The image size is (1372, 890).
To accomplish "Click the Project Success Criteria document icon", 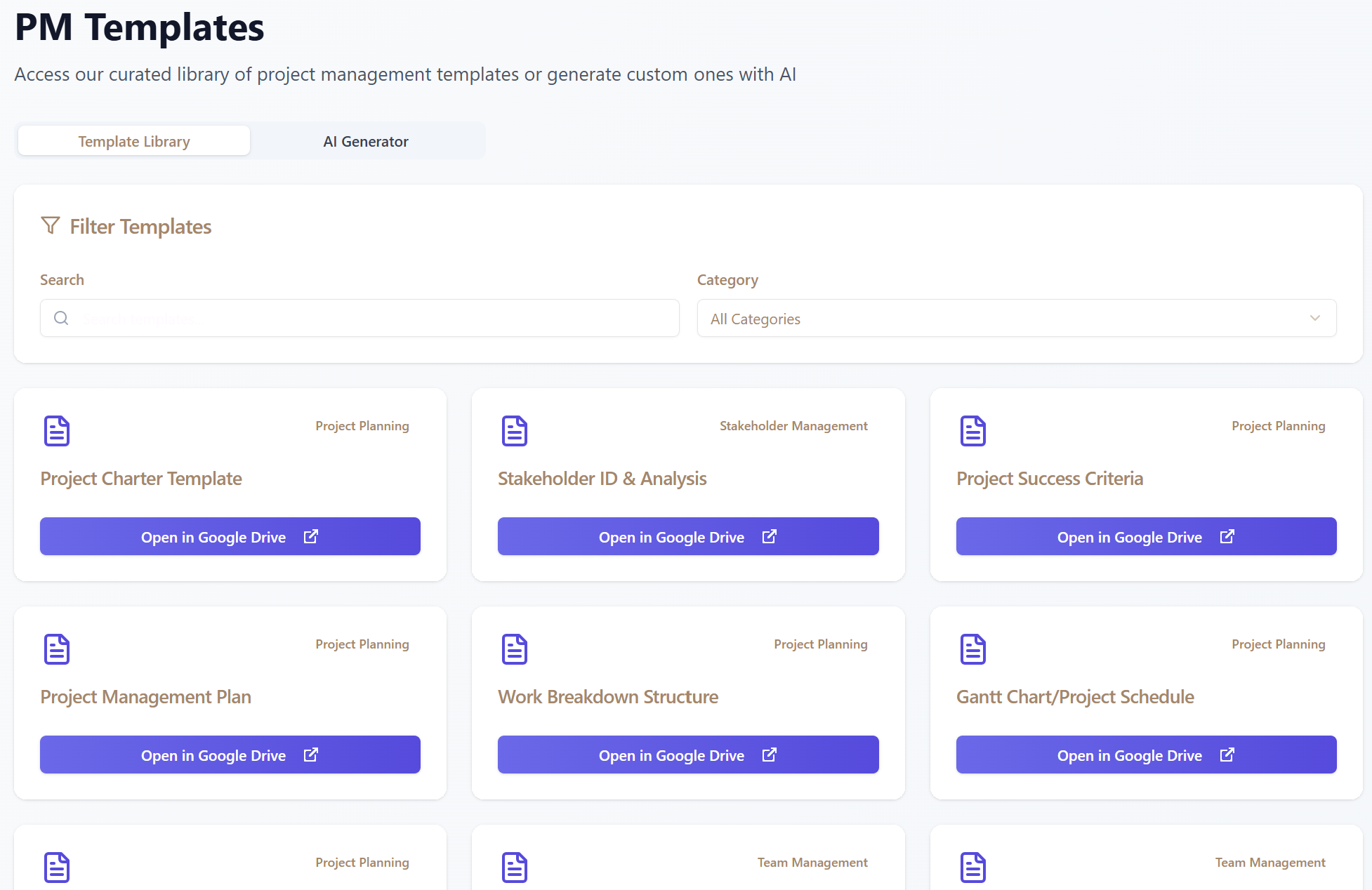I will click(972, 431).
